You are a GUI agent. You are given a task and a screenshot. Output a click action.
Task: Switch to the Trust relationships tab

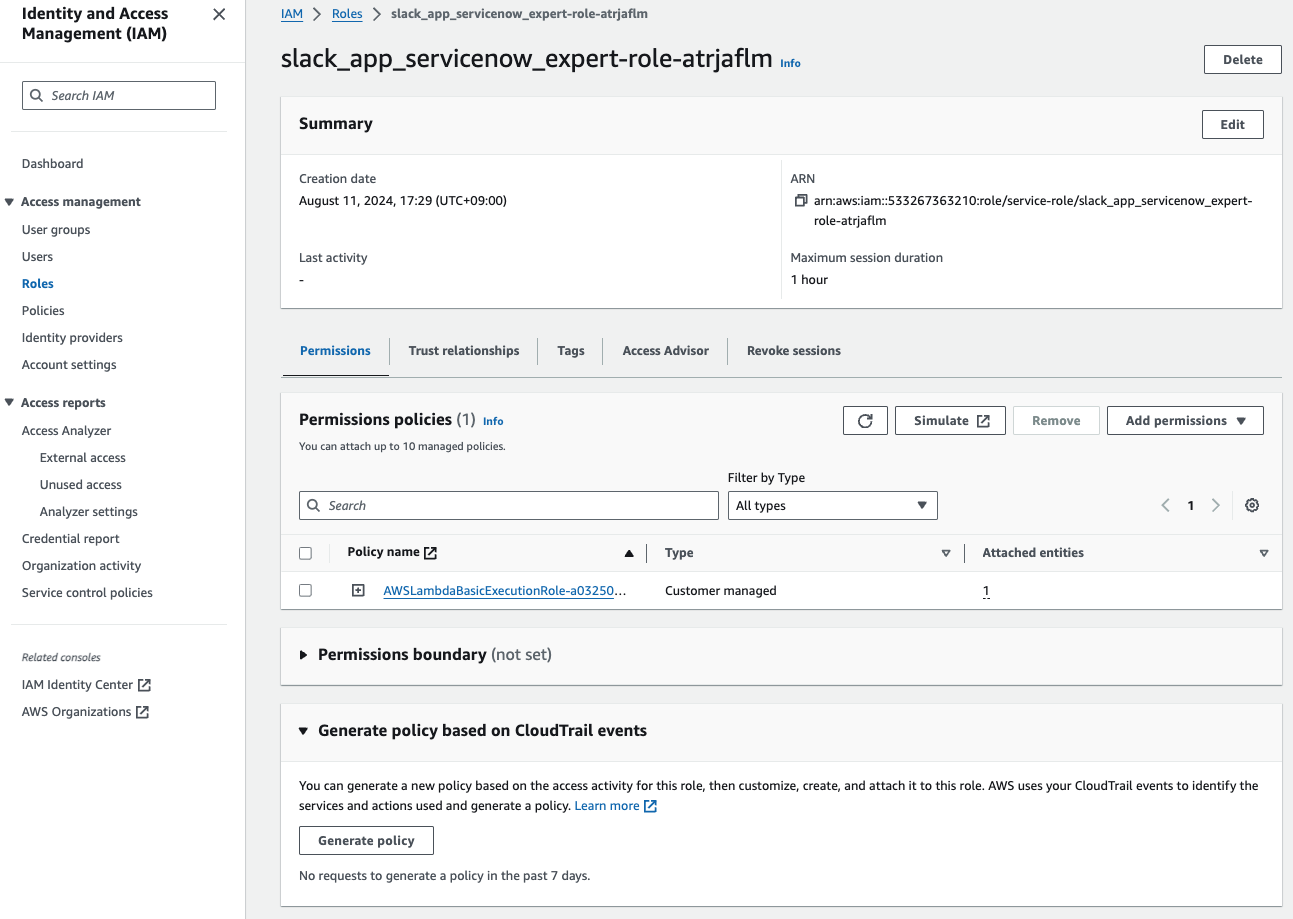464,351
